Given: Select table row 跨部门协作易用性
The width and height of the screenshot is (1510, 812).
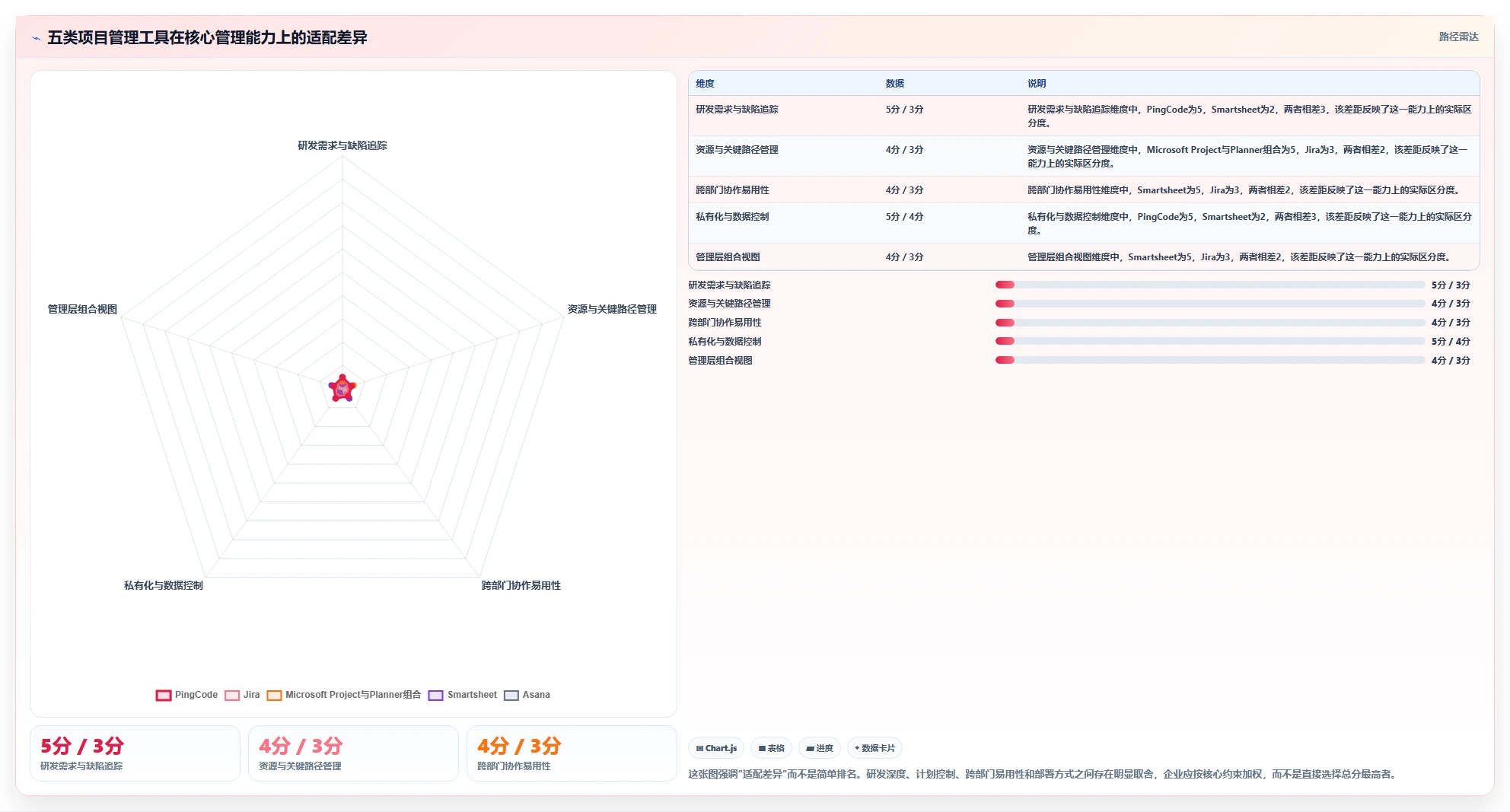Looking at the screenshot, I should click(x=1084, y=189).
